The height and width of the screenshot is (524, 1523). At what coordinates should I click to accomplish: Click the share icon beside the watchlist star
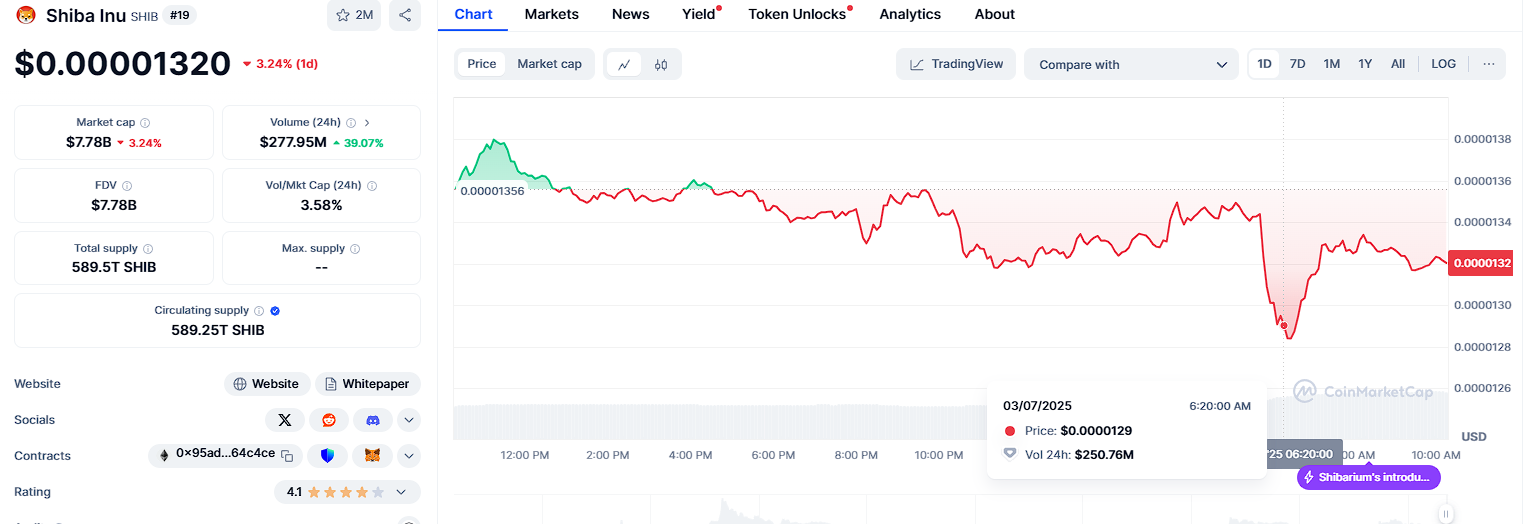coord(405,15)
